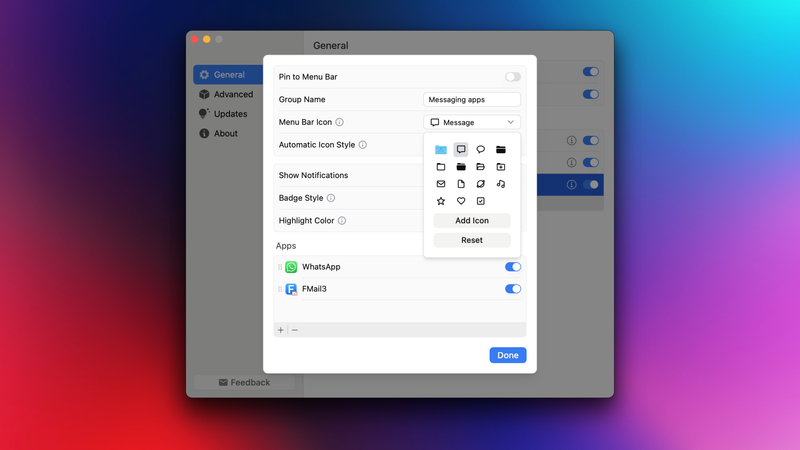Select the open folder outline icon
800x450 pixels.
(x=481, y=167)
